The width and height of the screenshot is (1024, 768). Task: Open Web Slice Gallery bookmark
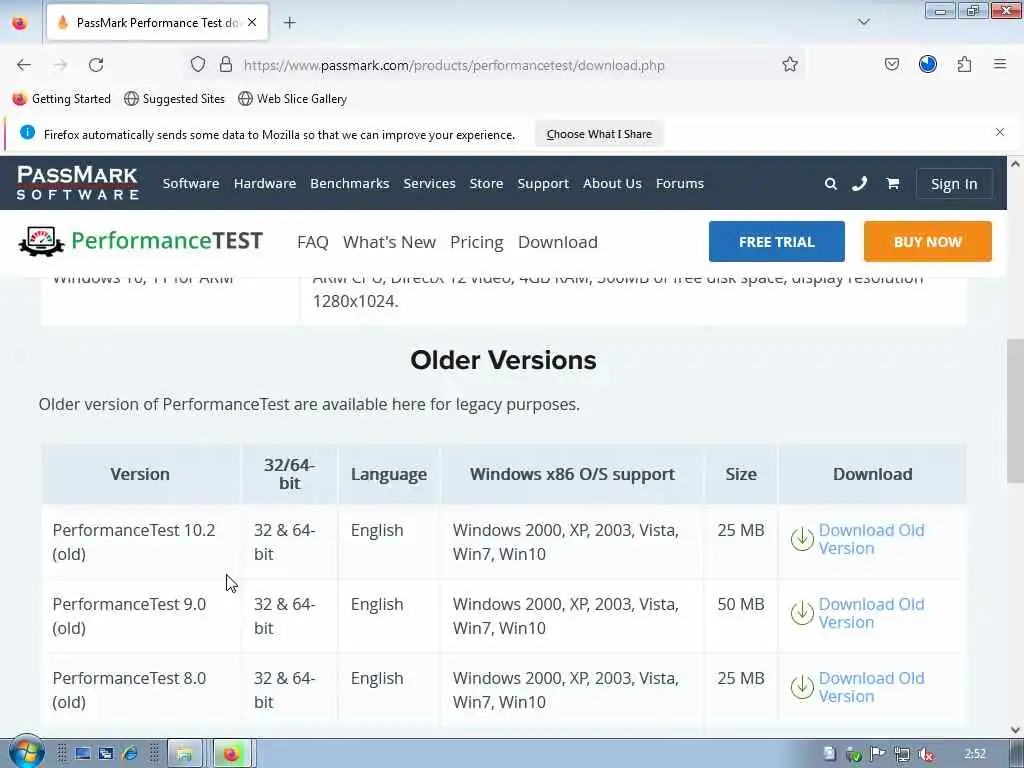click(293, 99)
